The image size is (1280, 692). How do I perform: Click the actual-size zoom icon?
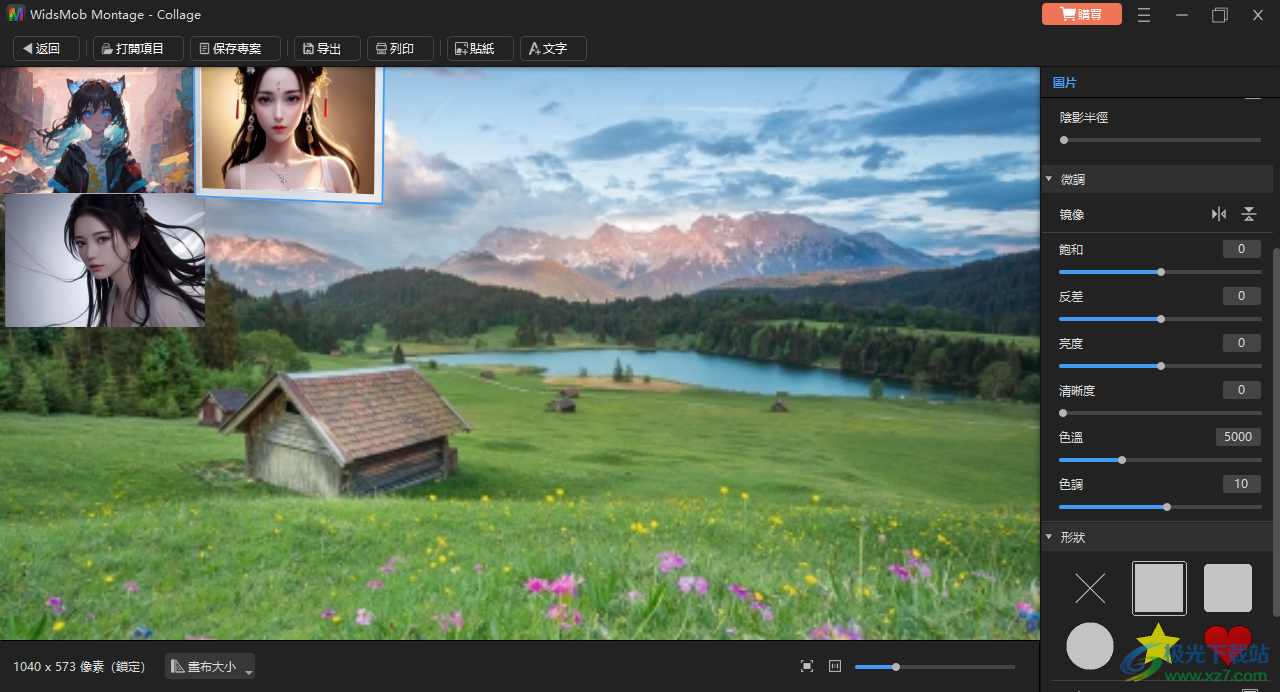pyautogui.click(x=835, y=666)
